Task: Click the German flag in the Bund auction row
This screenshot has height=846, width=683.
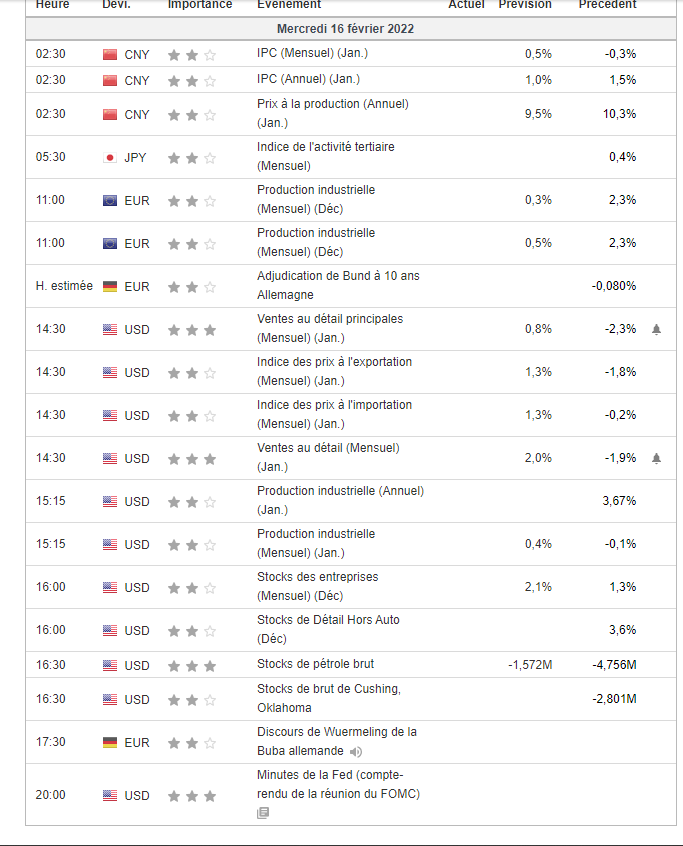Action: pyautogui.click(x=110, y=286)
